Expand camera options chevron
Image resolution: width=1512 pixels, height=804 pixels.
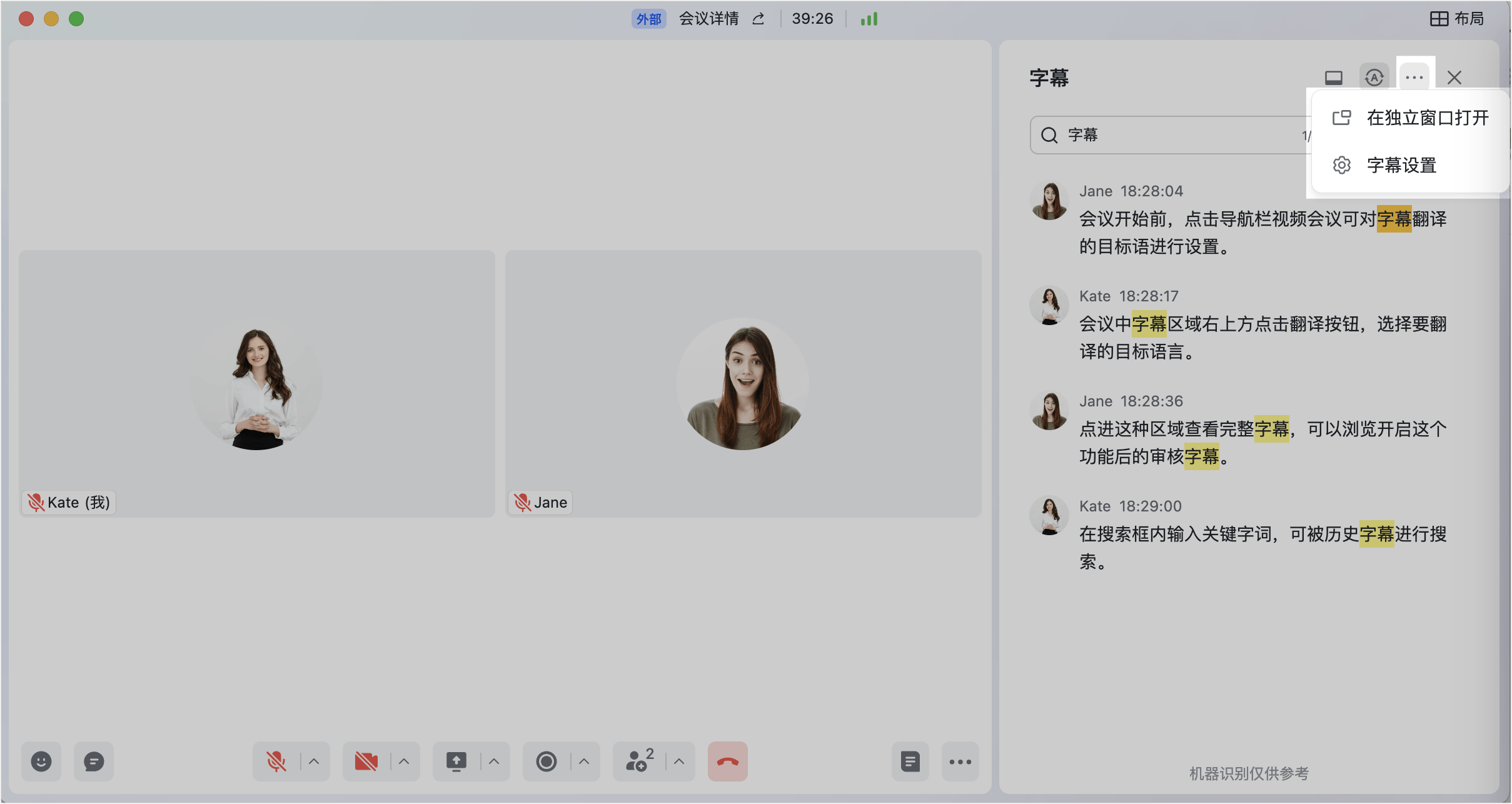pyautogui.click(x=404, y=761)
